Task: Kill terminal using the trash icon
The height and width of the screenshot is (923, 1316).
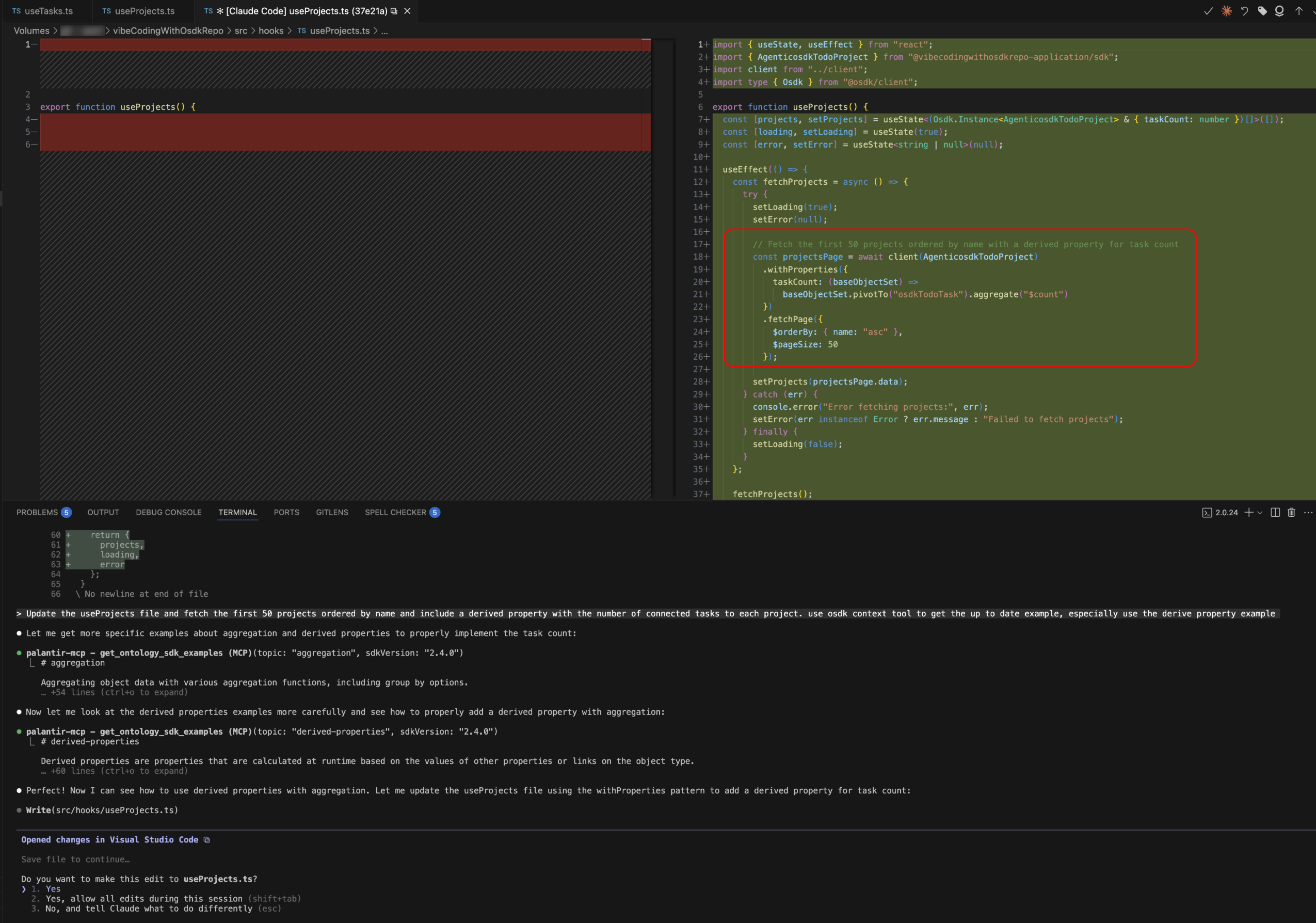Action: tap(1291, 513)
